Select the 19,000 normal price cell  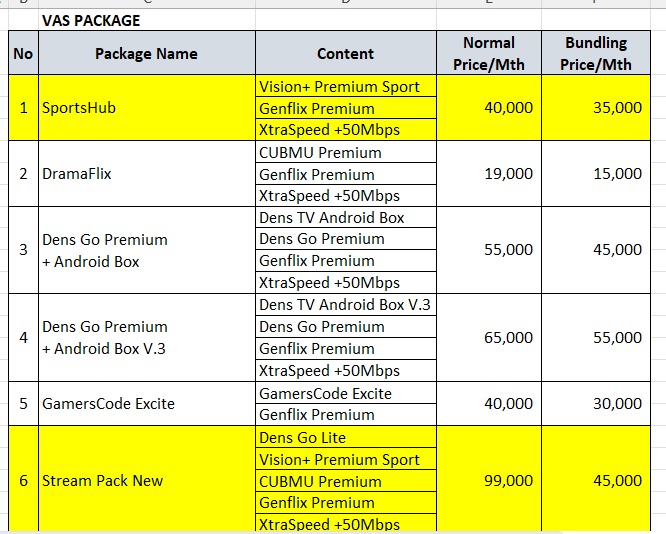tap(489, 174)
